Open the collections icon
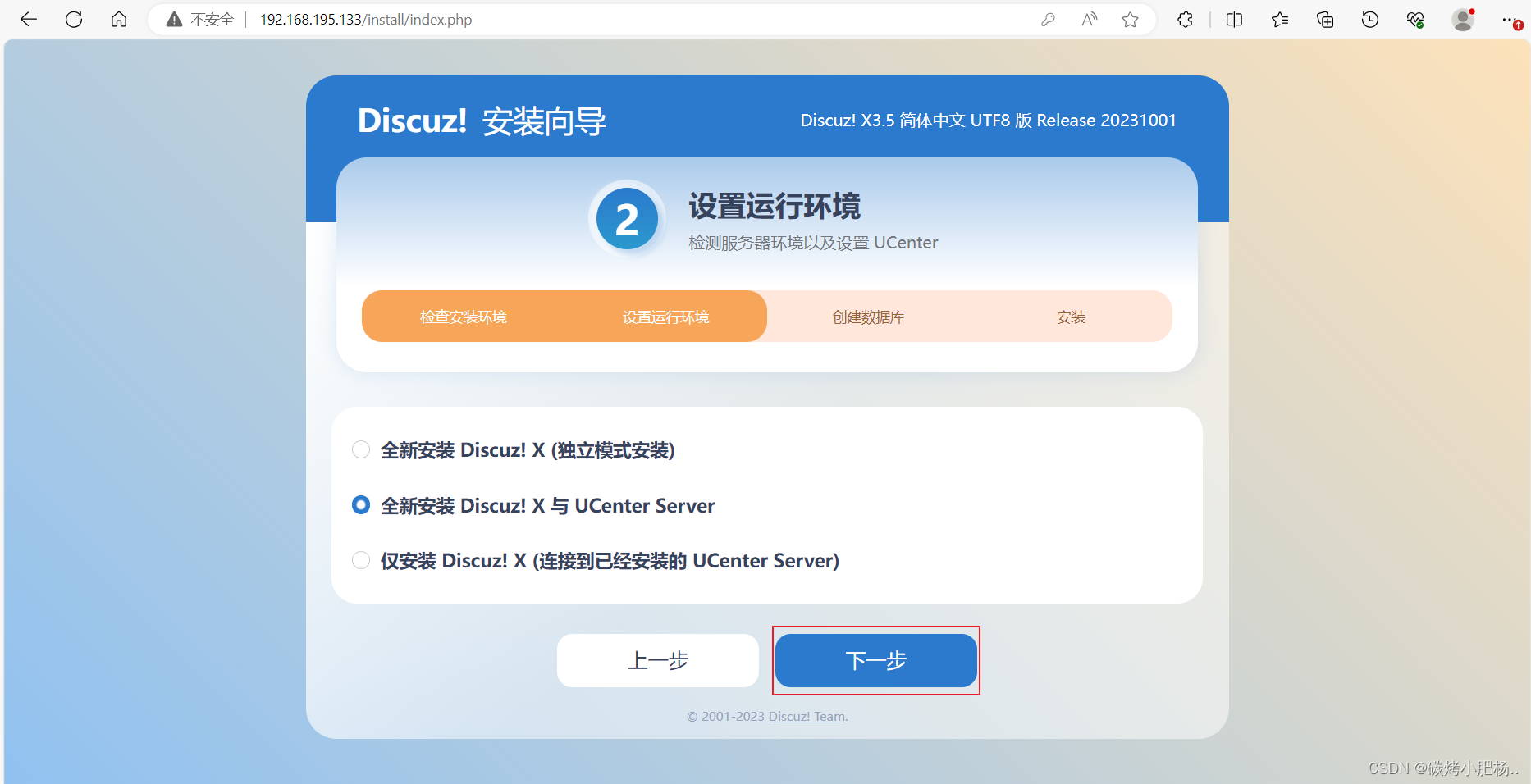This screenshot has width=1531, height=784. 1325,20
